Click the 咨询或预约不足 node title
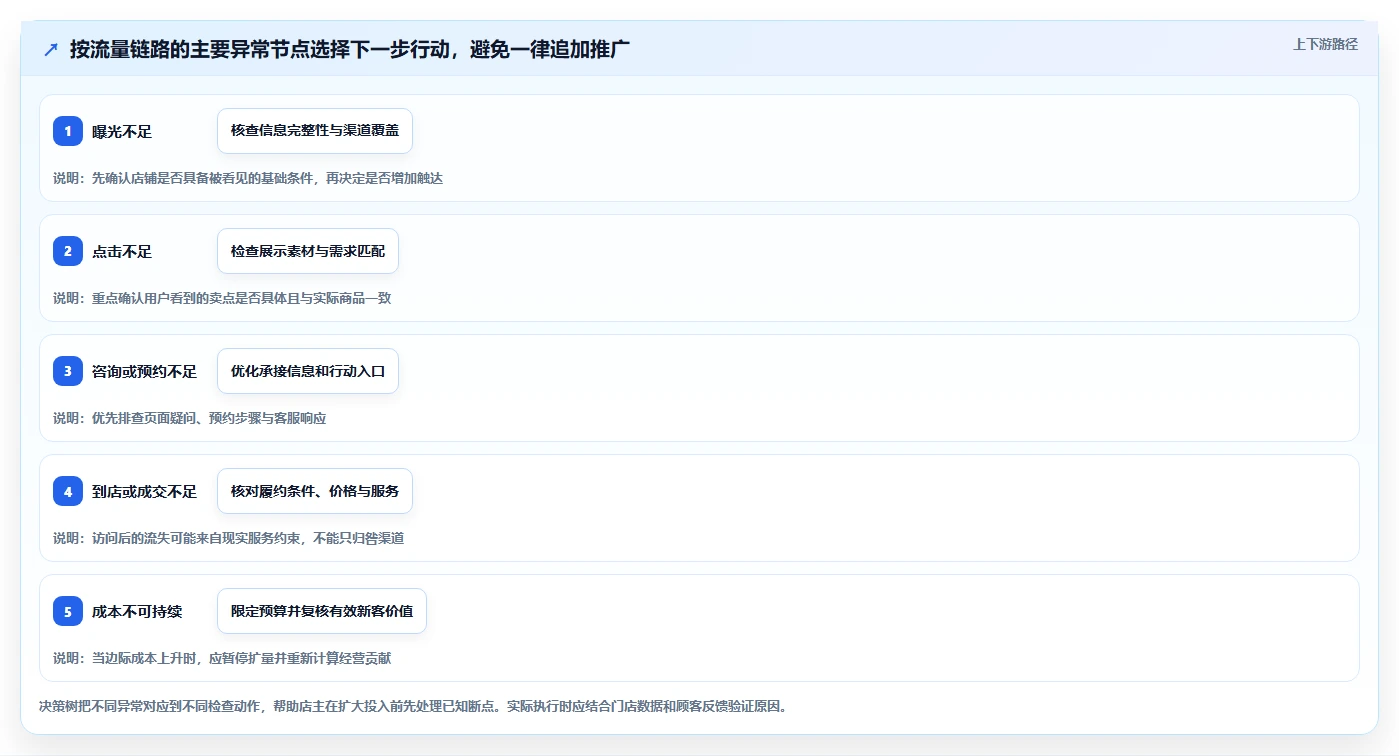 (144, 372)
